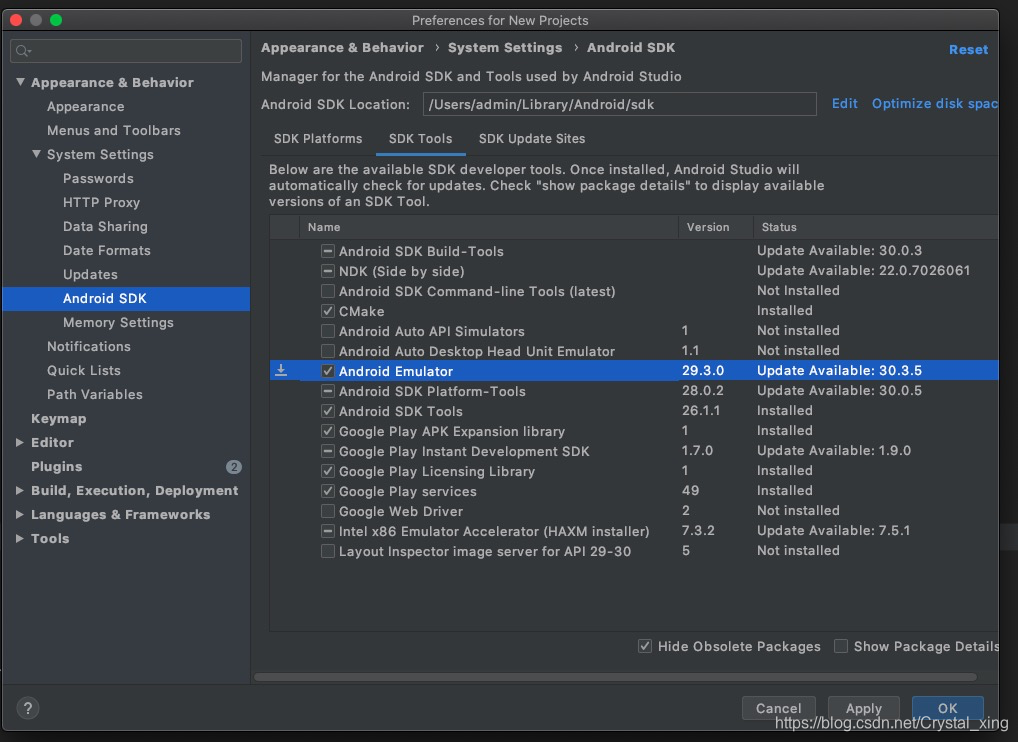This screenshot has height=742, width=1018.
Task: Open Appearance settings in sidebar
Action: [85, 106]
